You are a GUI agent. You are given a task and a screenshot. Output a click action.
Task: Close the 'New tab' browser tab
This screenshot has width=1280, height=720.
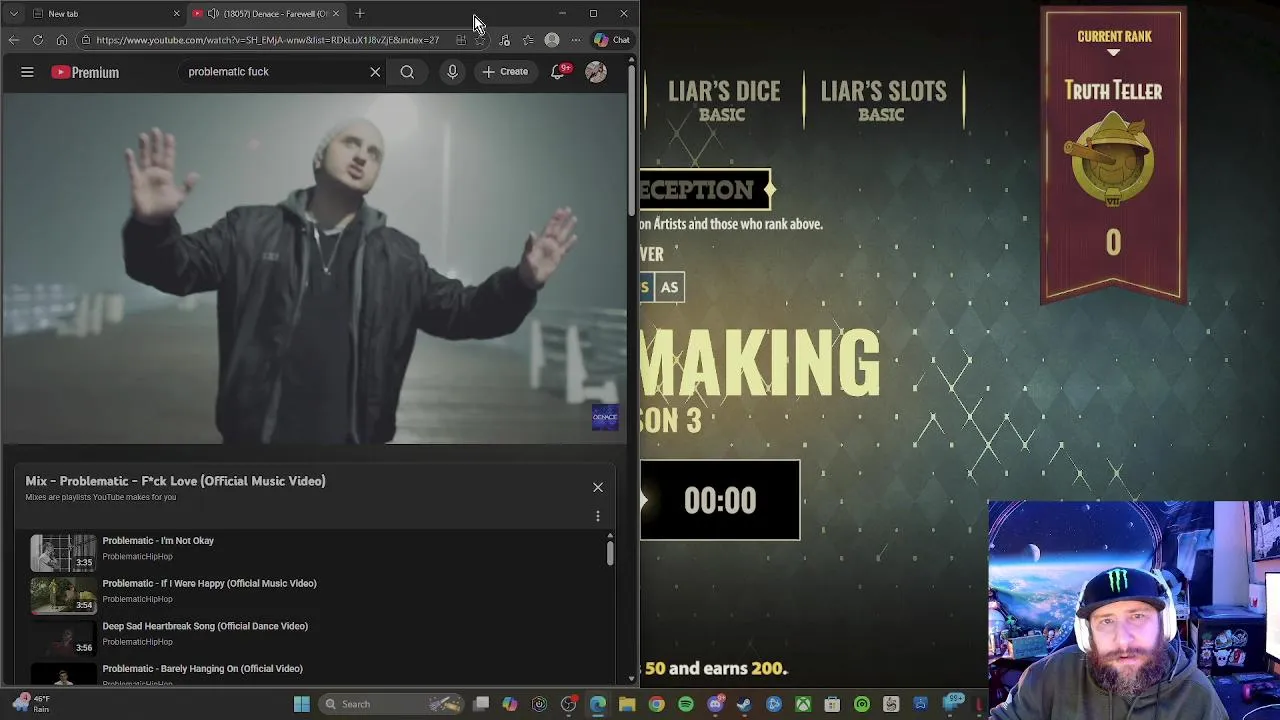[x=177, y=13]
